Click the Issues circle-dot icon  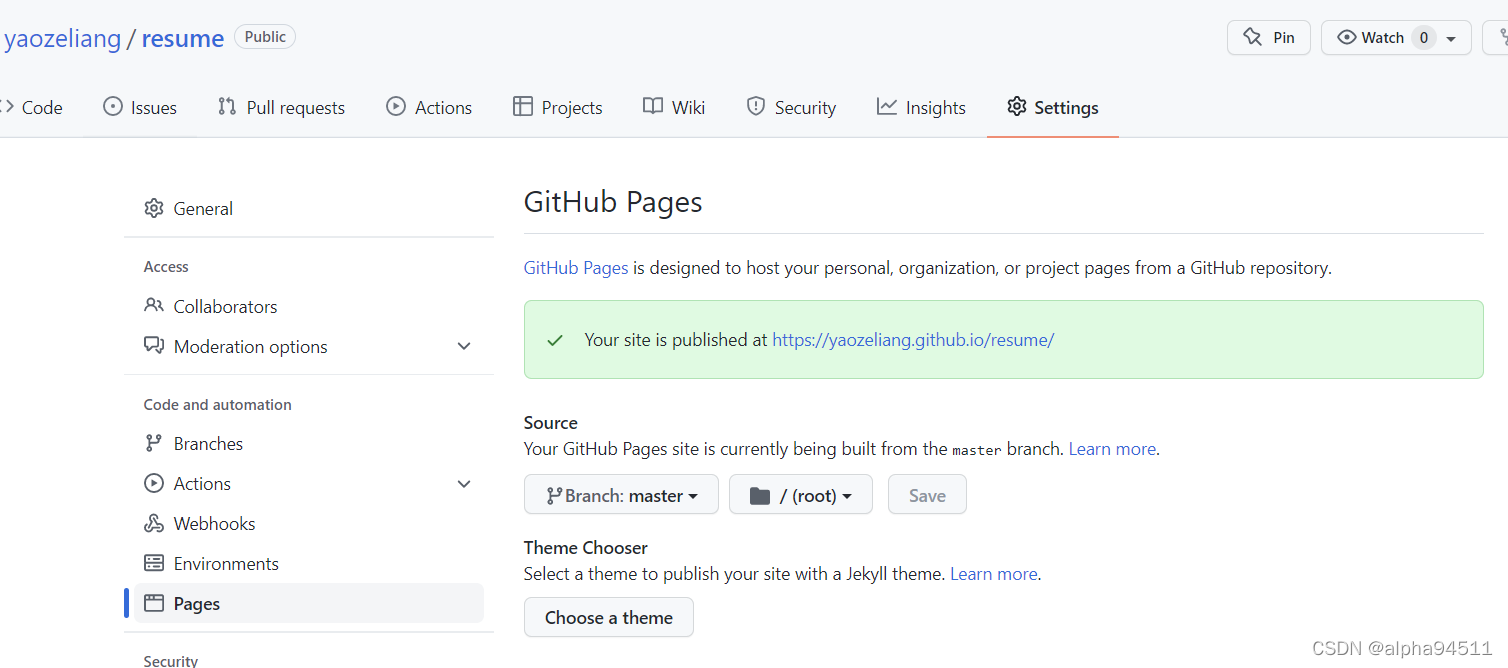113,106
